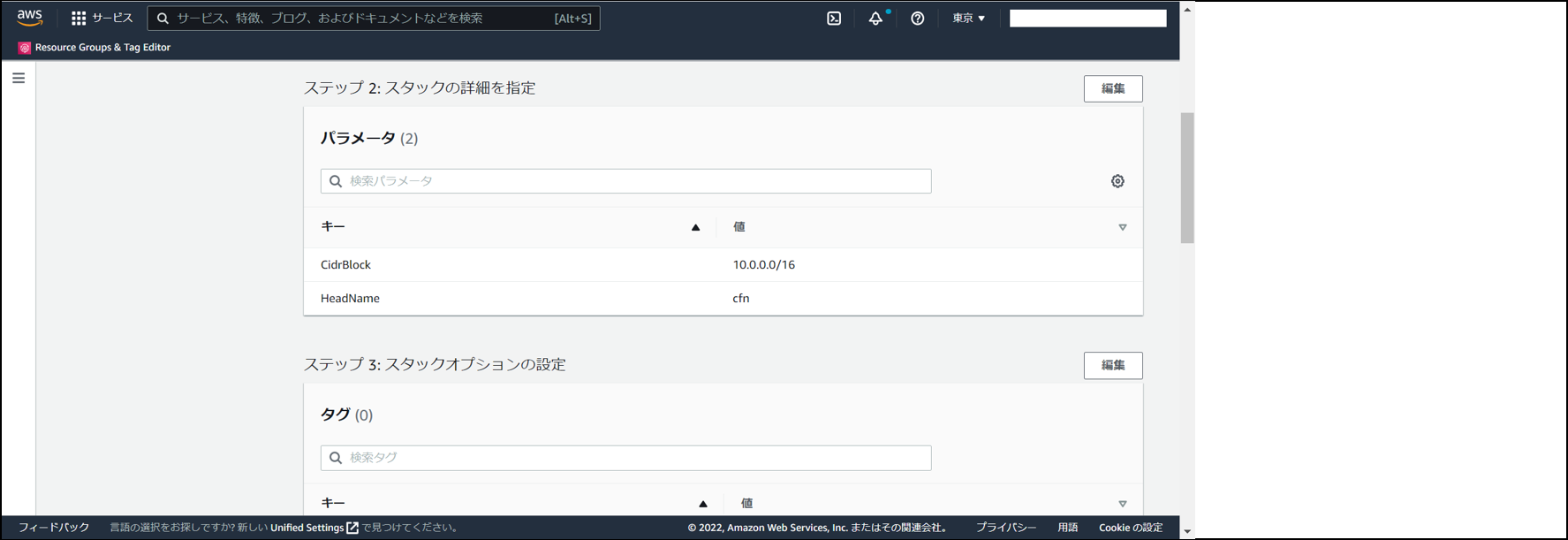Open the AWS home logo
1568x540 pixels.
pos(29,18)
